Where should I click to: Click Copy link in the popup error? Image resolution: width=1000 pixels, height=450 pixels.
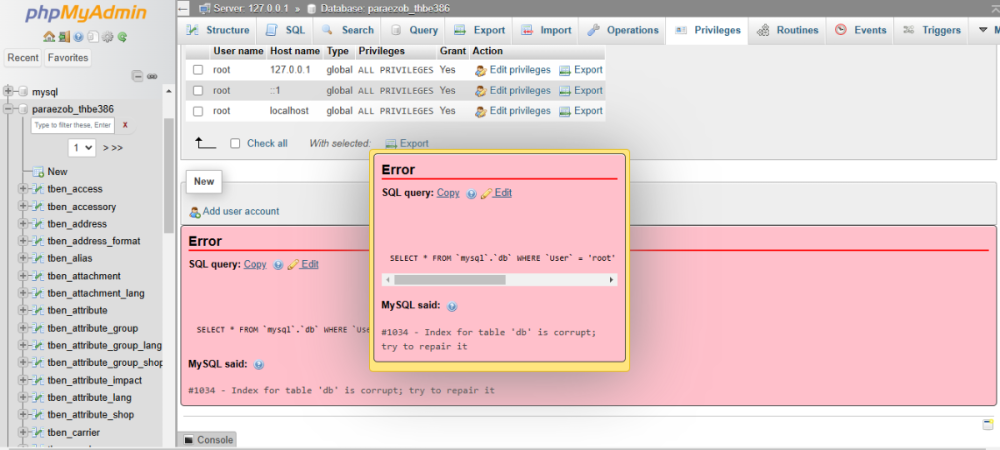(448, 193)
